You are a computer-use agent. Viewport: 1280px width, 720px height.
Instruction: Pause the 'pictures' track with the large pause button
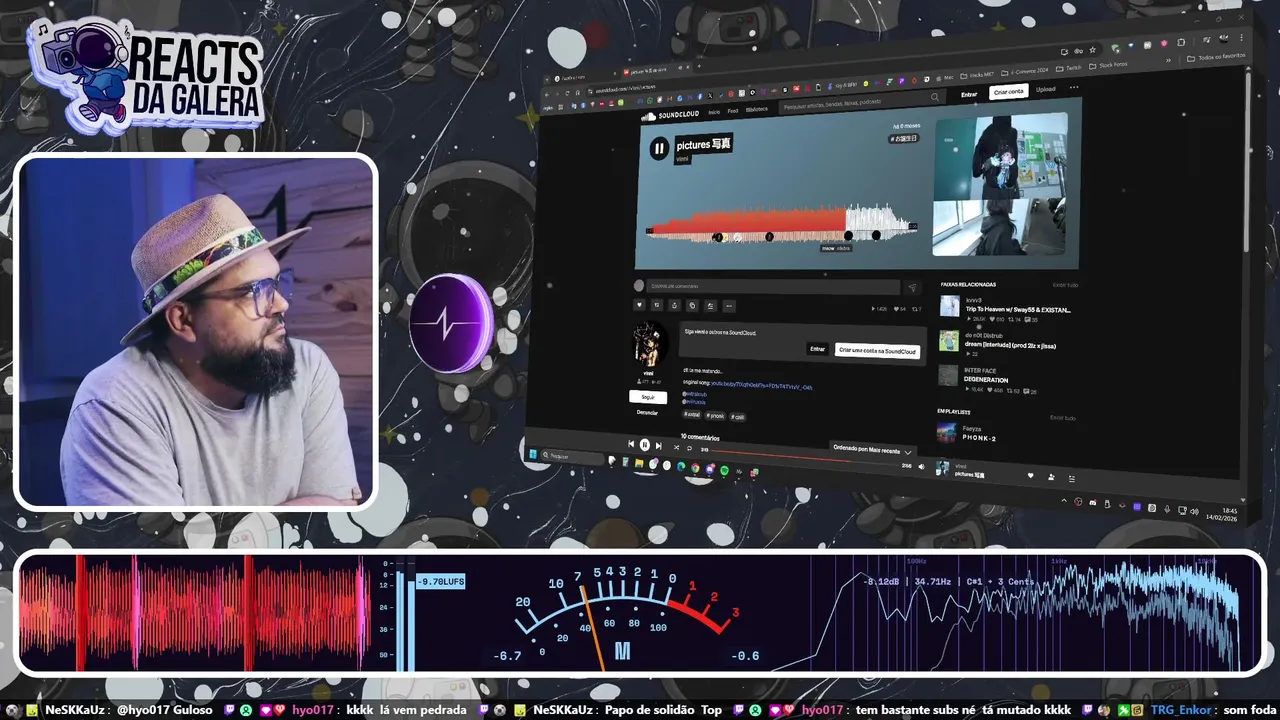click(659, 149)
